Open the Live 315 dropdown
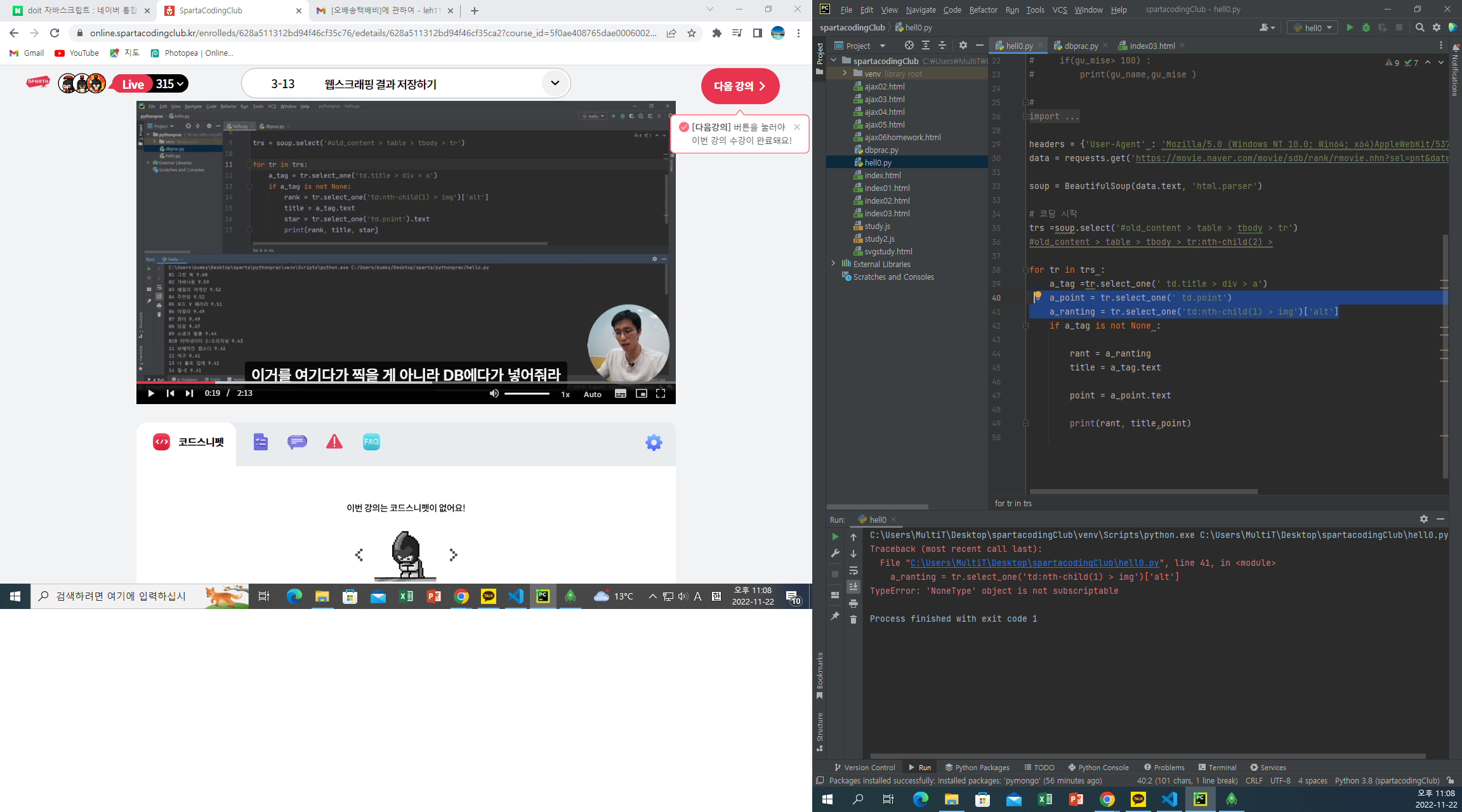This screenshot has height=812, width=1462. coord(150,84)
